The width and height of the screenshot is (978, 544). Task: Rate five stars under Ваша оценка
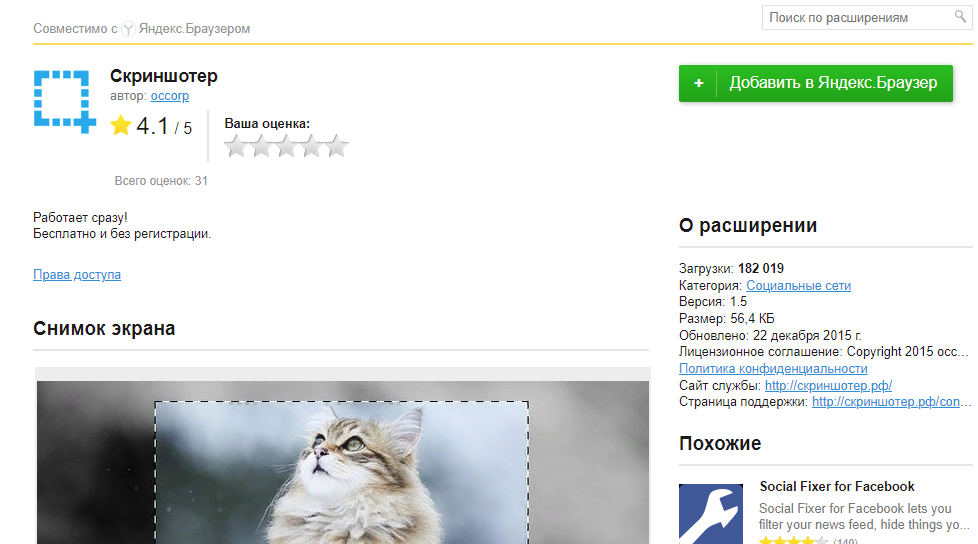(x=336, y=146)
